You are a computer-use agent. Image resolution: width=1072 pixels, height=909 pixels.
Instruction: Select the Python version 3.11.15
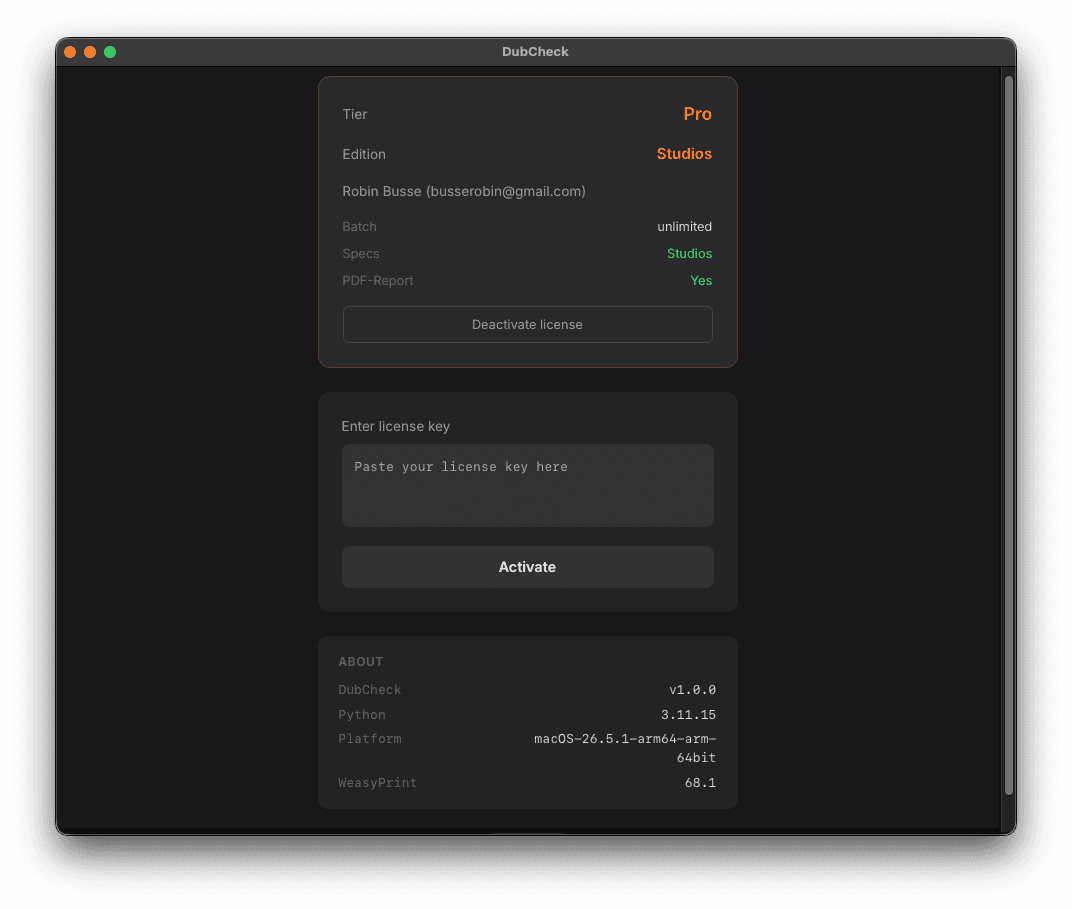[688, 715]
